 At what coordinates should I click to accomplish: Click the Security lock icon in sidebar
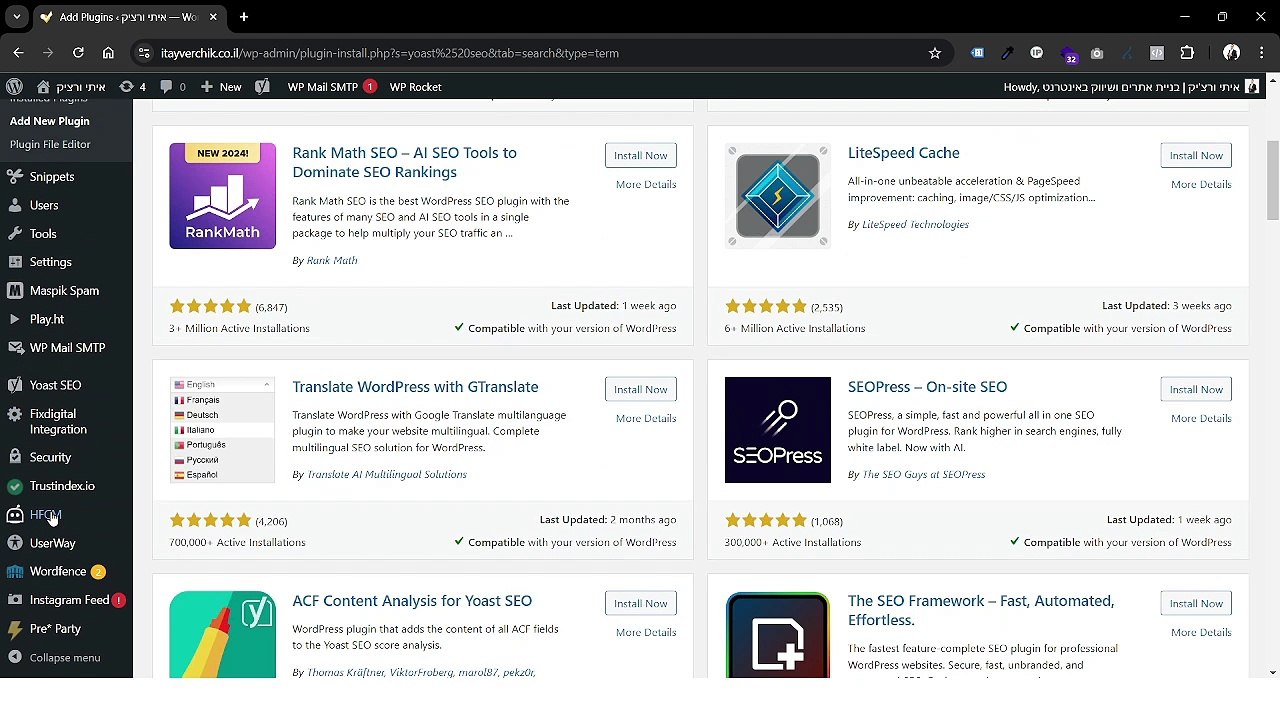coord(14,457)
